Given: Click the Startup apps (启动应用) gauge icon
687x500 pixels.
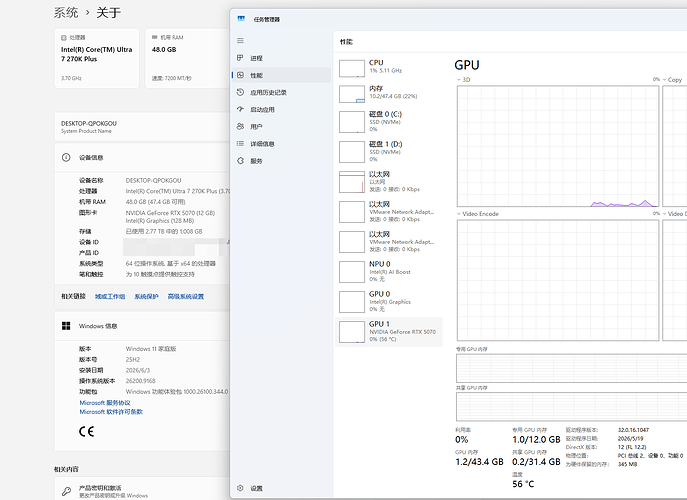Looking at the screenshot, I should click(x=240, y=109).
